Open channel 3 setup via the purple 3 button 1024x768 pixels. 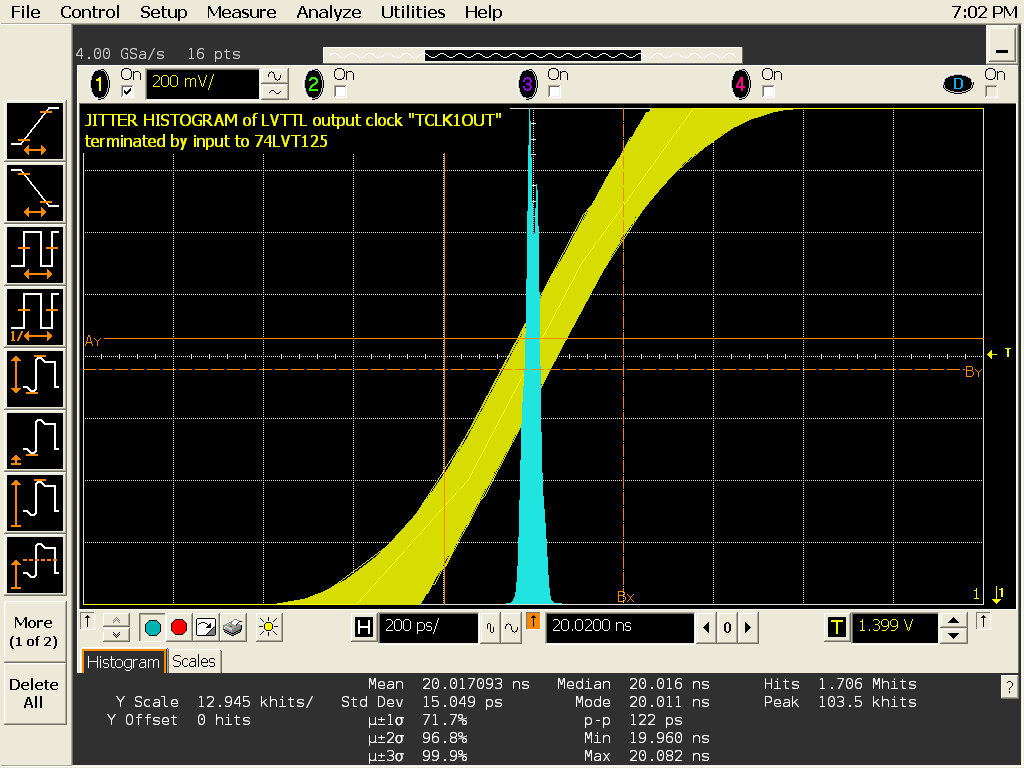(528, 84)
